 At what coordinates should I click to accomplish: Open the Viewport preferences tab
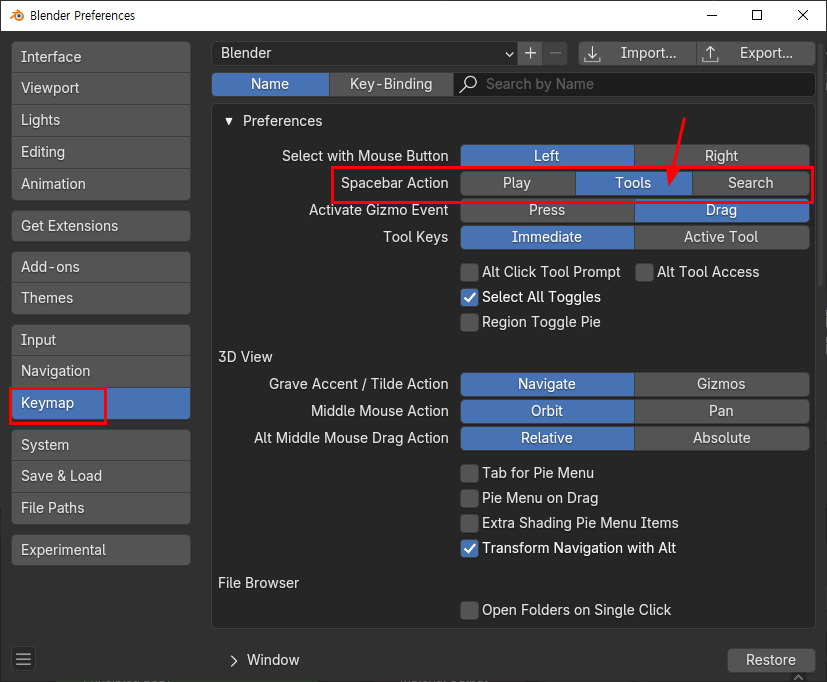click(101, 88)
